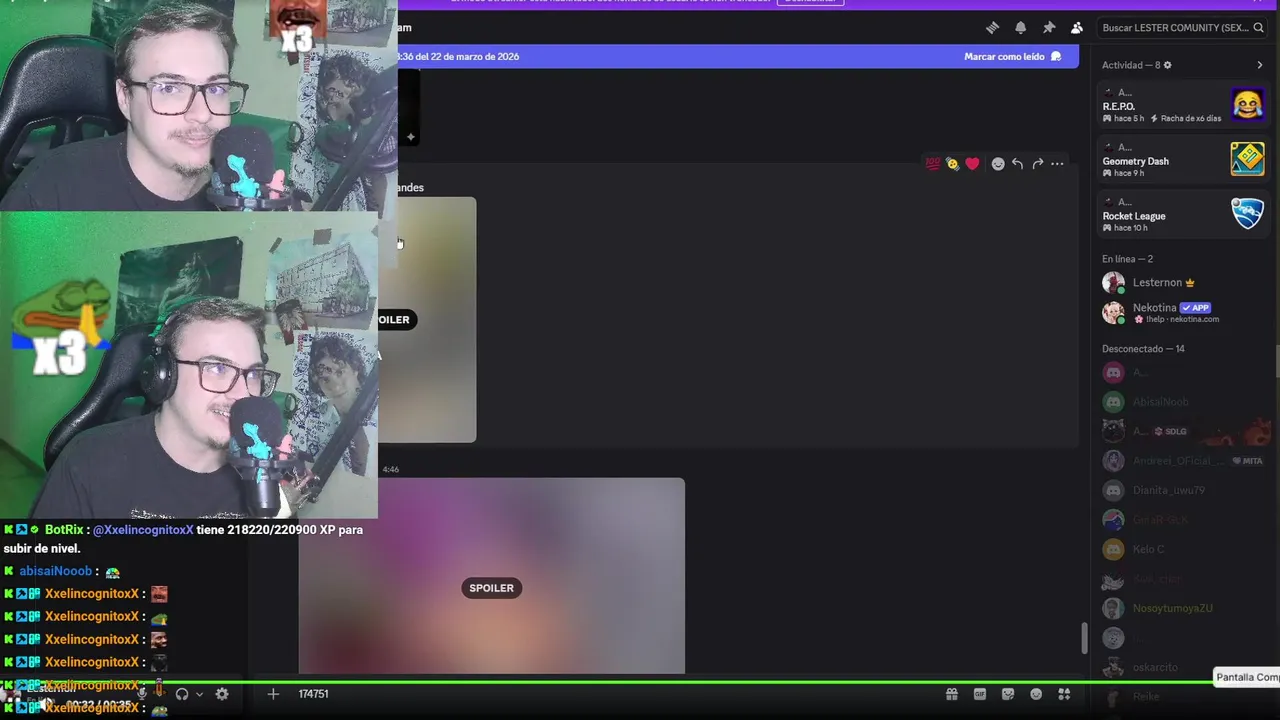Click the R.E.P.O. game thumbnail

point(1247,105)
